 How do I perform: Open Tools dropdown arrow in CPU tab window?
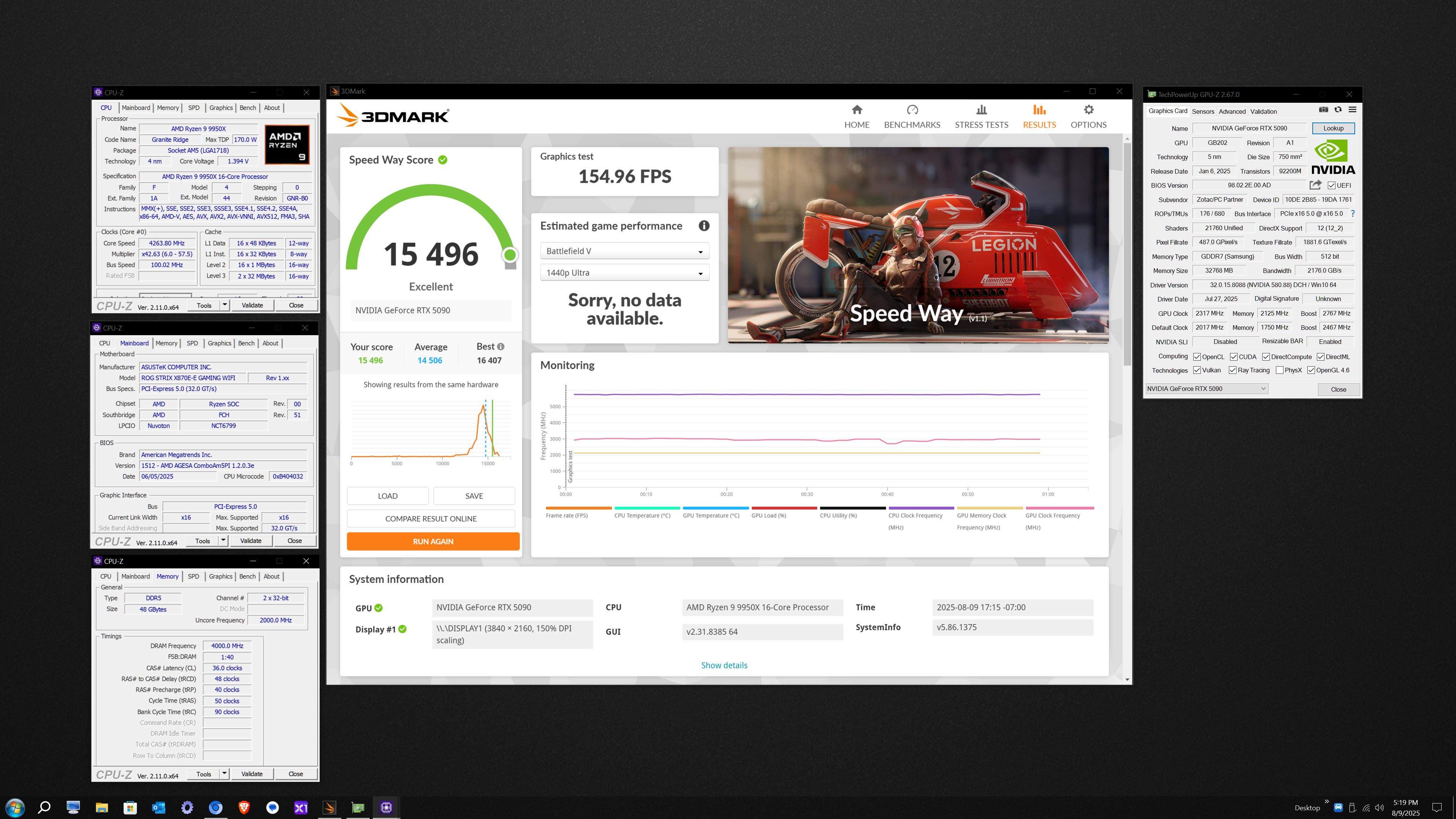(224, 305)
